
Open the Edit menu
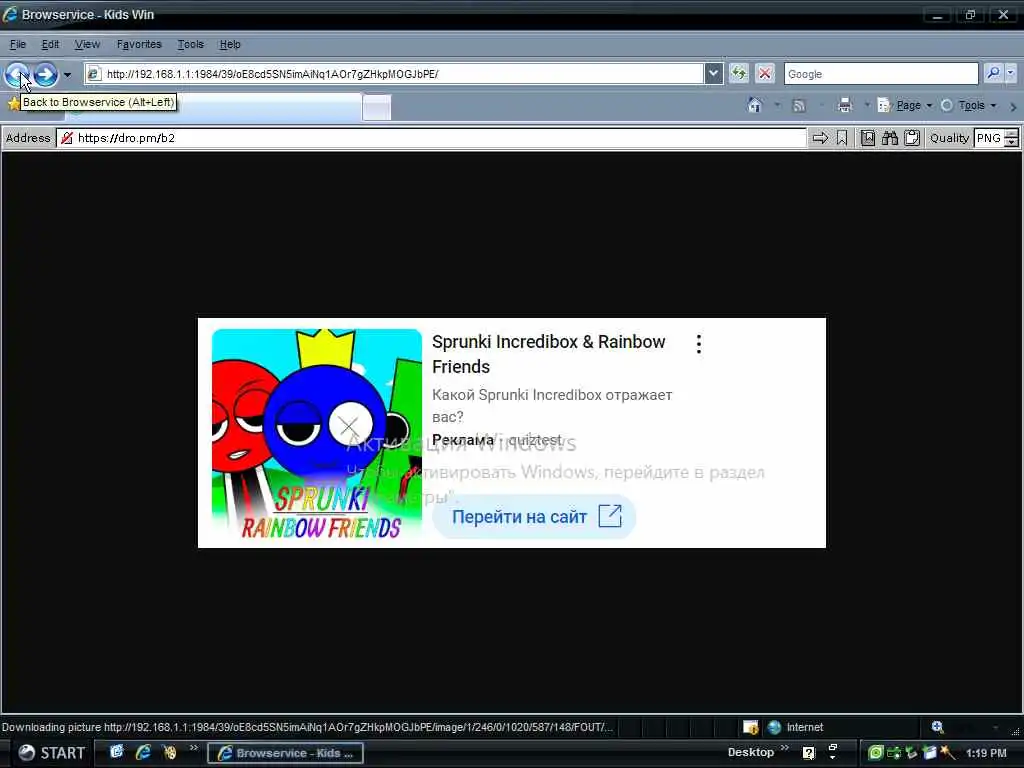50,44
